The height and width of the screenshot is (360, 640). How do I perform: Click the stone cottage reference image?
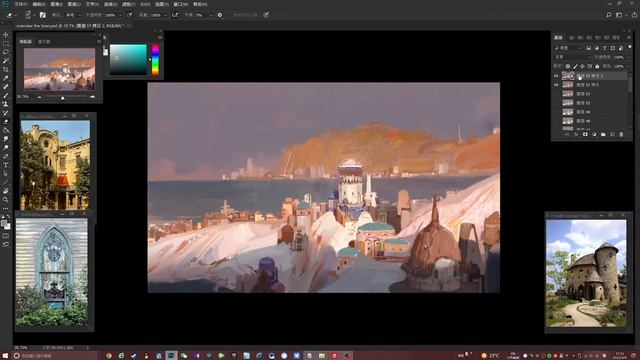tap(586, 273)
